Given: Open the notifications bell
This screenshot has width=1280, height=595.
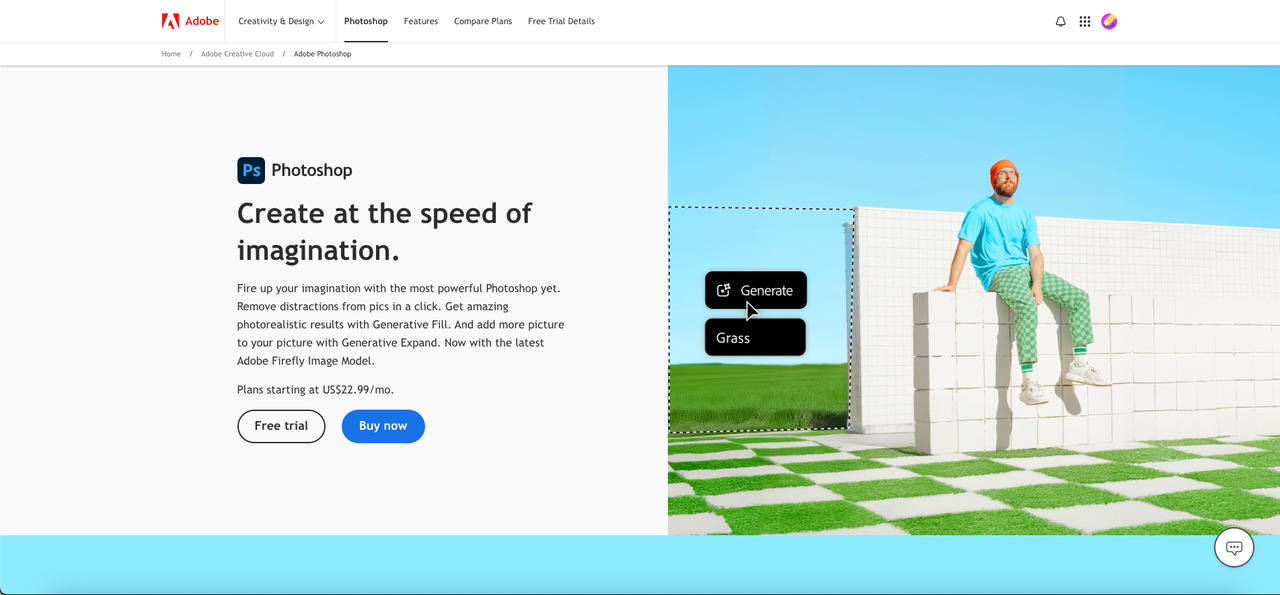Looking at the screenshot, I should pos(1061,21).
